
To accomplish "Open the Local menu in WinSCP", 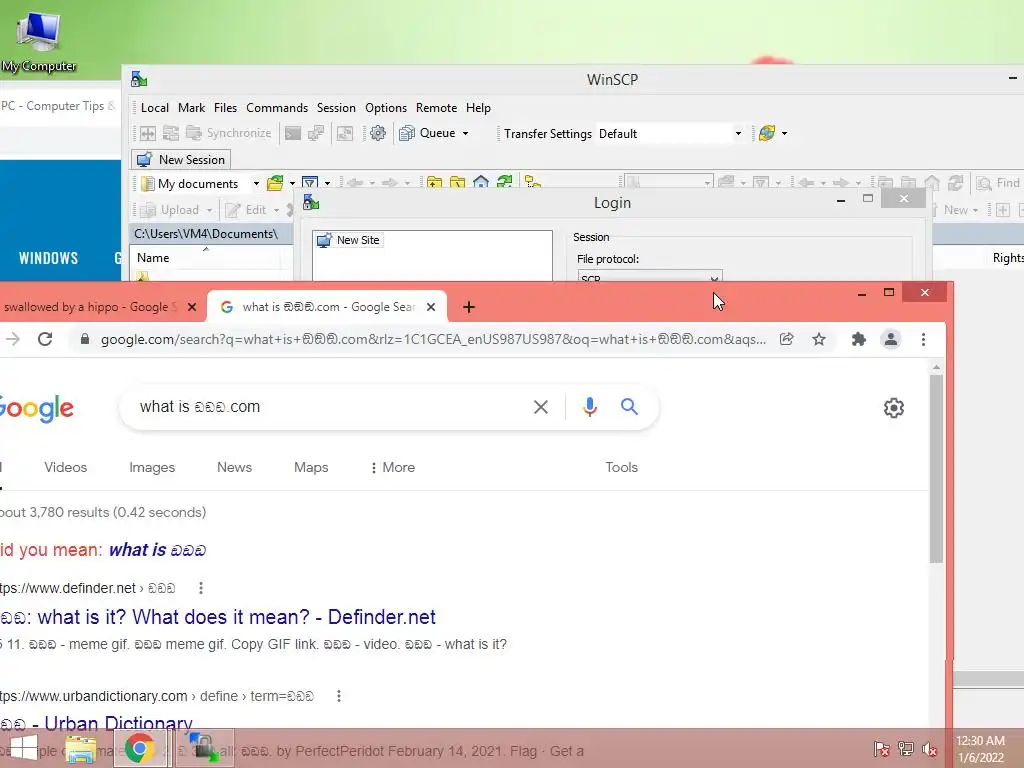I will pos(154,108).
